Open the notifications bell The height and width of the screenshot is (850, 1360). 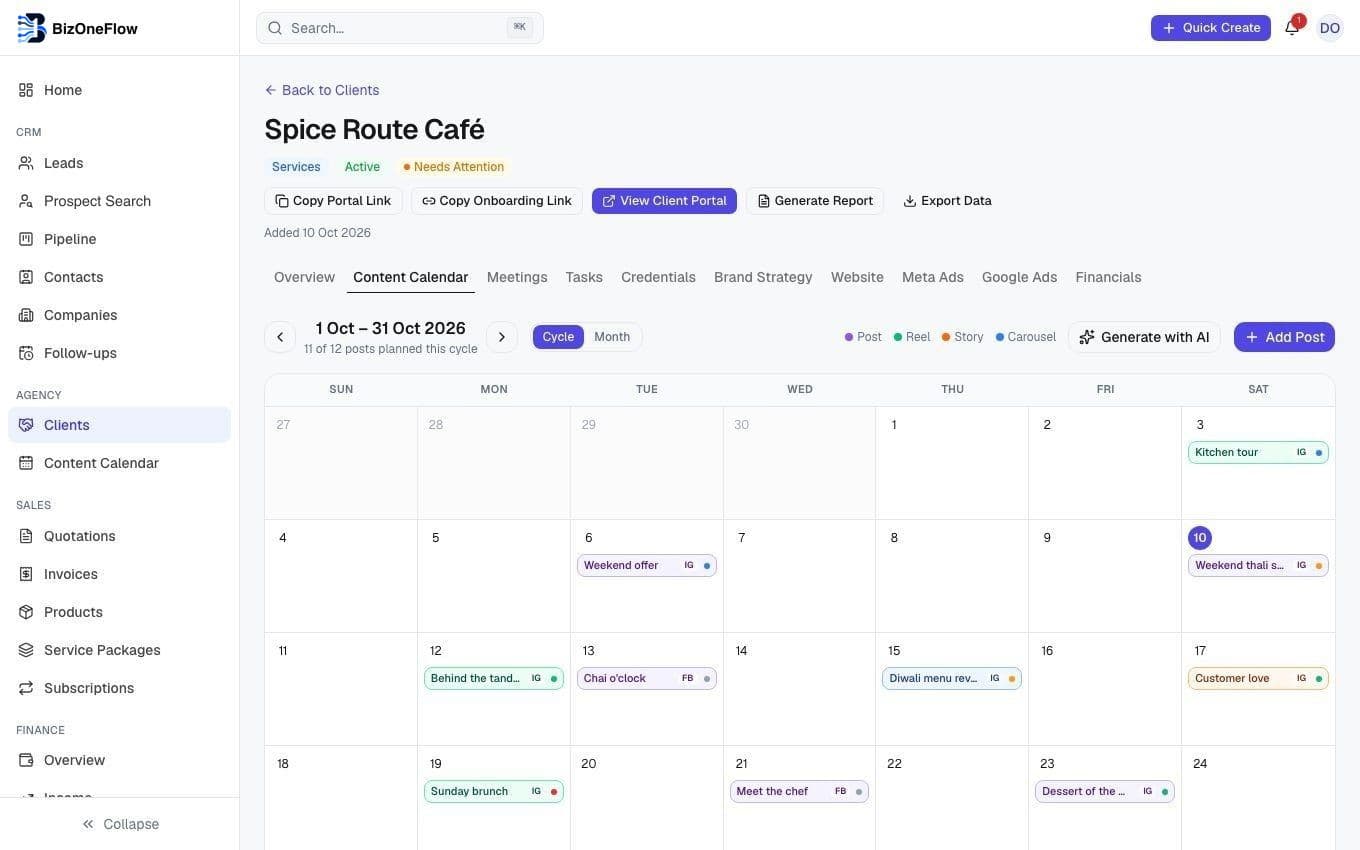point(1292,28)
